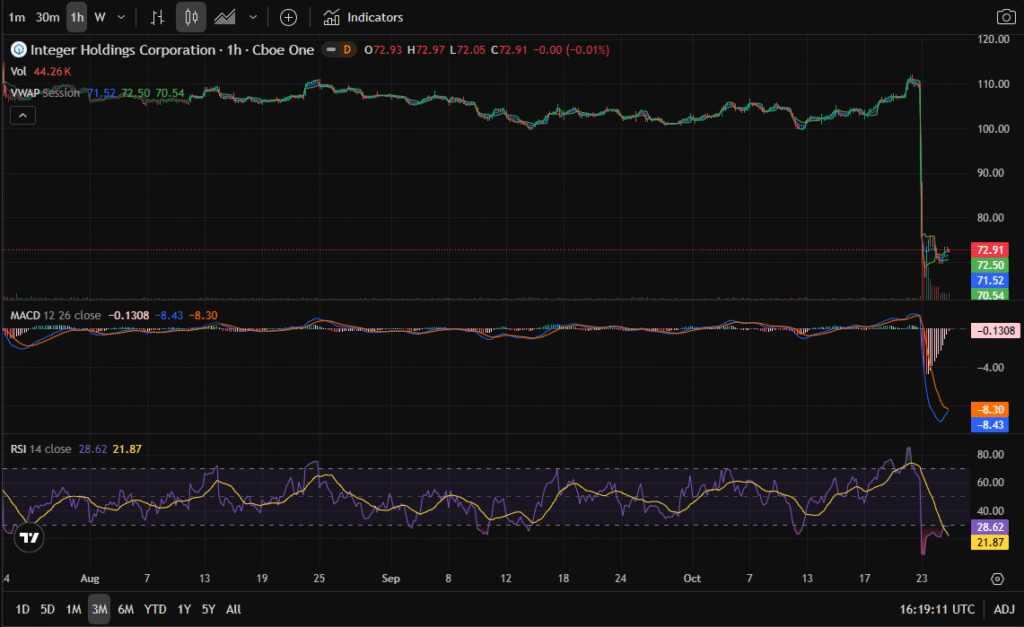The image size is (1024, 627).
Task: Select the Bars chart style icon
Action: [x=157, y=17]
